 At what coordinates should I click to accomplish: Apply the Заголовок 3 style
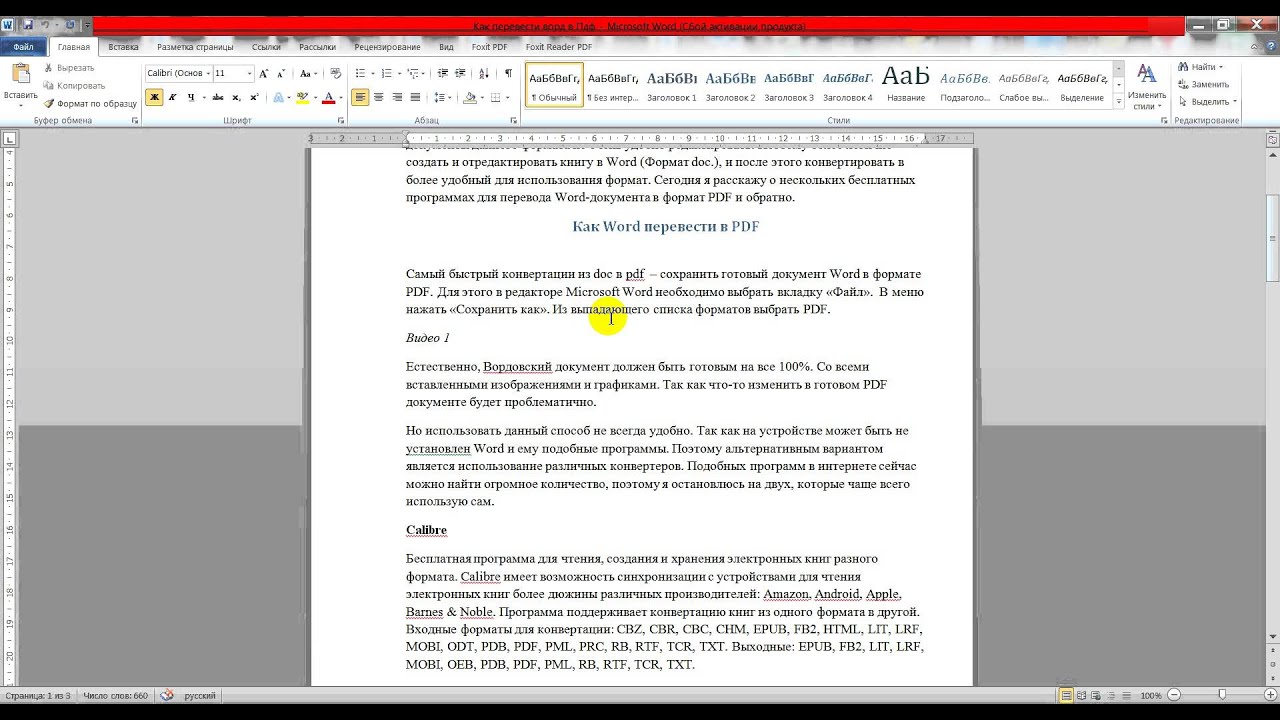[789, 85]
